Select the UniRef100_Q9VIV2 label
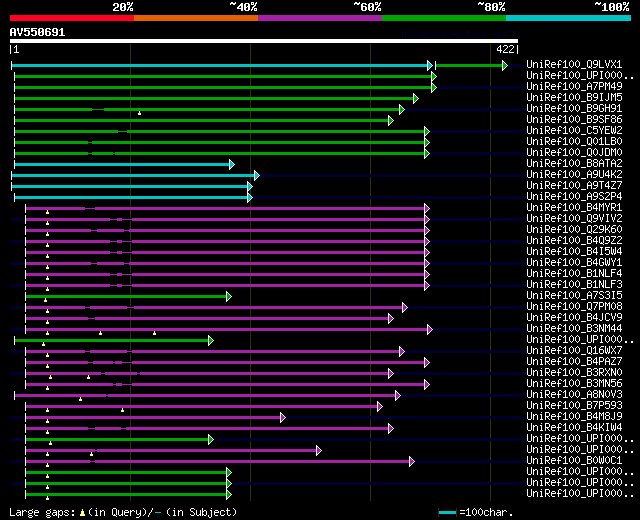The image size is (640, 520). tap(574, 218)
